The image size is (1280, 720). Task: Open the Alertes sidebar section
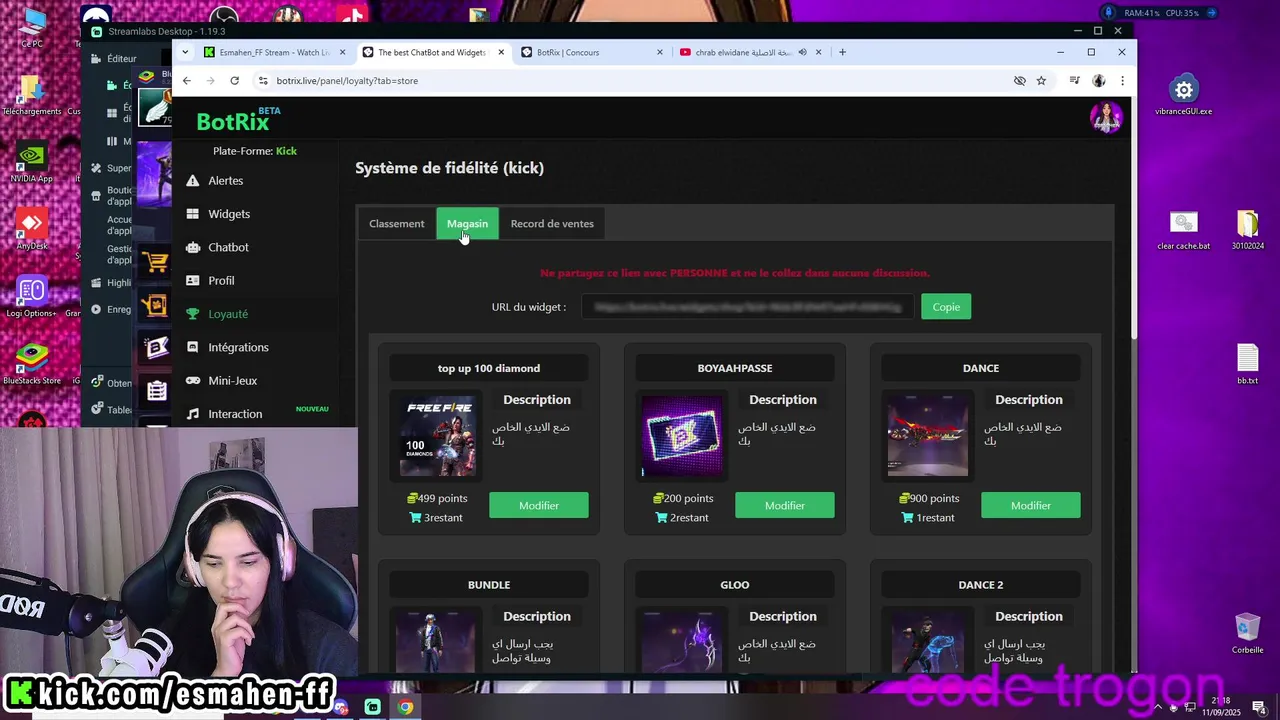click(225, 181)
